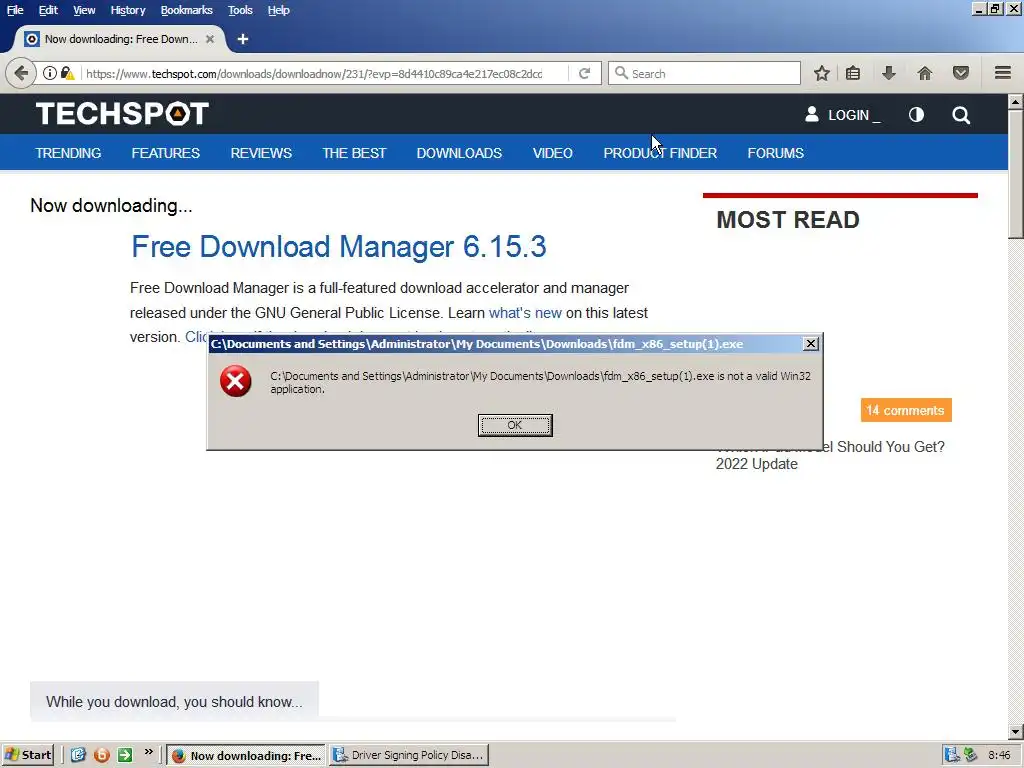Open DOWNLOADS section

coord(459,153)
